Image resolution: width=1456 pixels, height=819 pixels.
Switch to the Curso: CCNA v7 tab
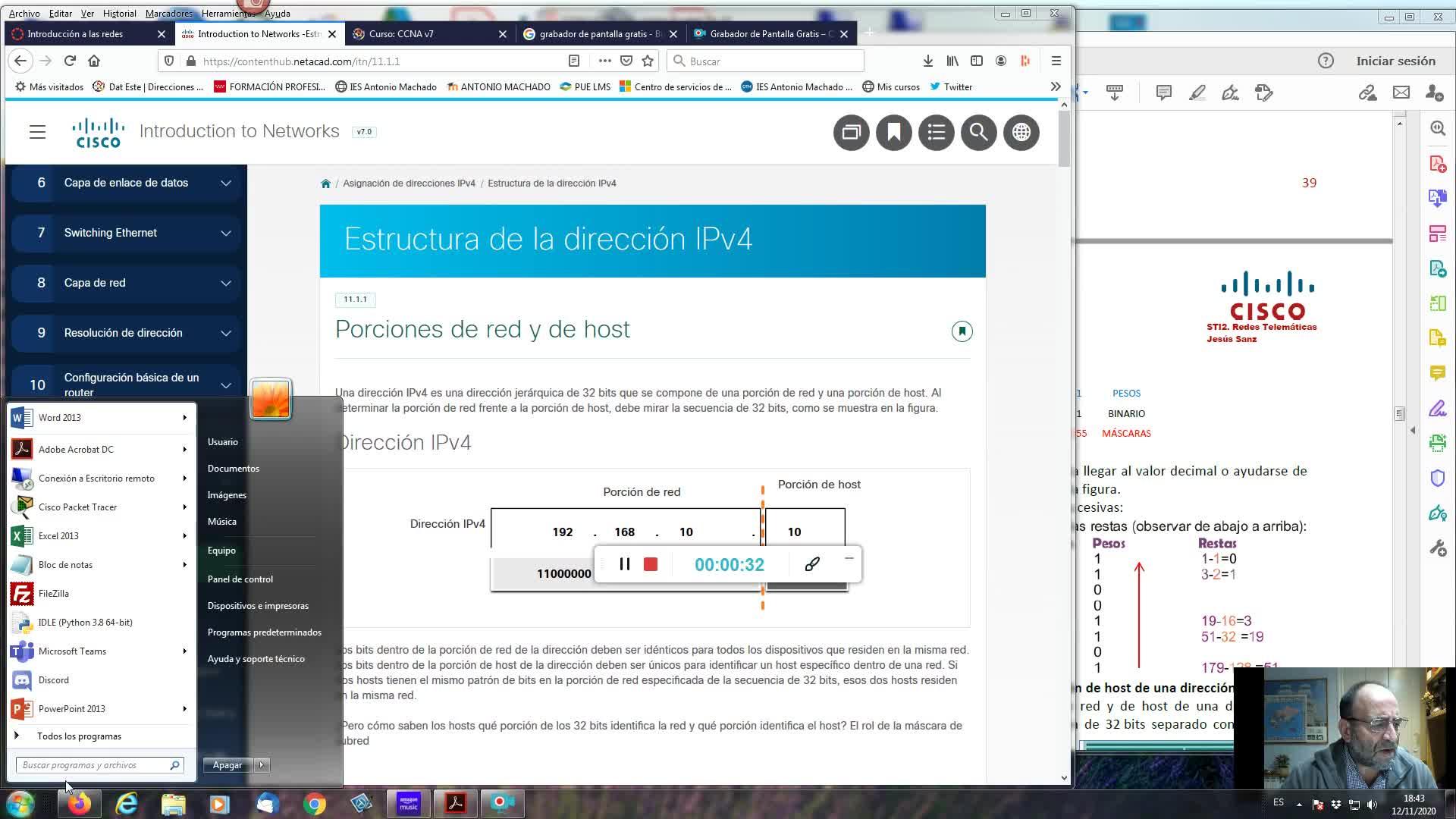coord(401,33)
